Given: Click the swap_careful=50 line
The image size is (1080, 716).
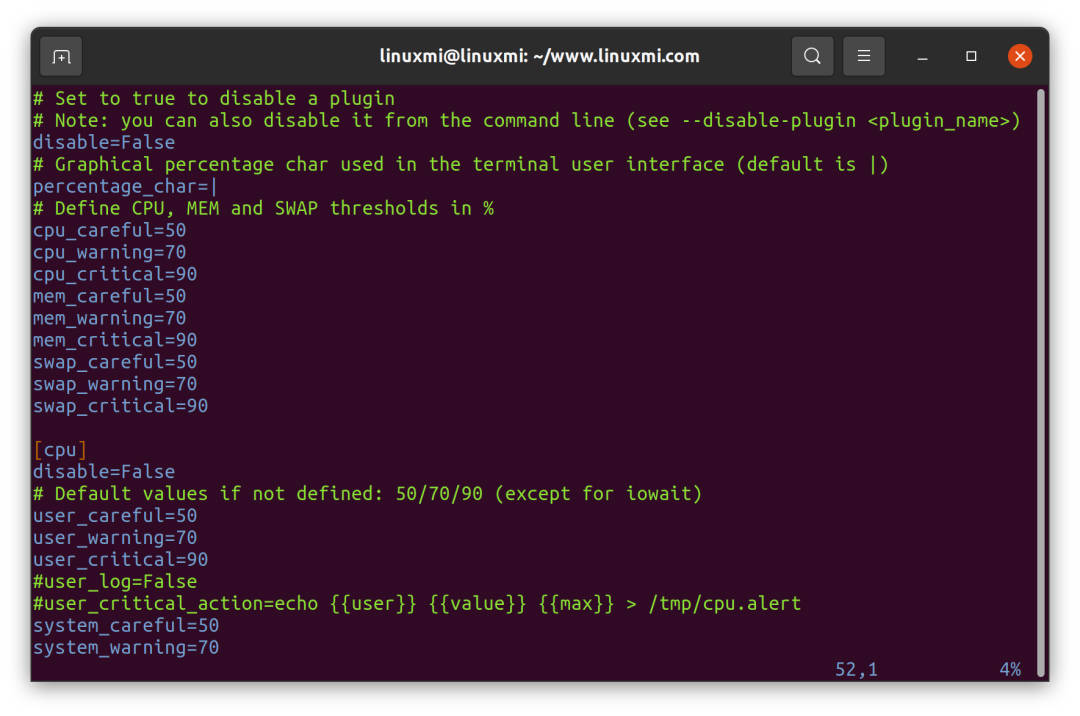Looking at the screenshot, I should (x=115, y=362).
